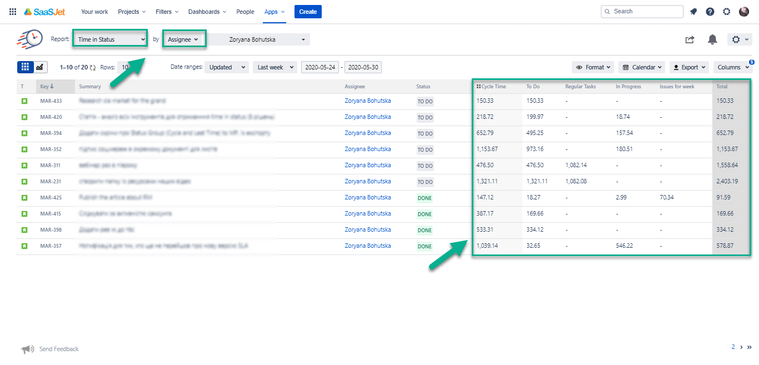Open the Dashboards menu
Image resolution: width=759 pixels, height=365 pixels.
coord(207,12)
